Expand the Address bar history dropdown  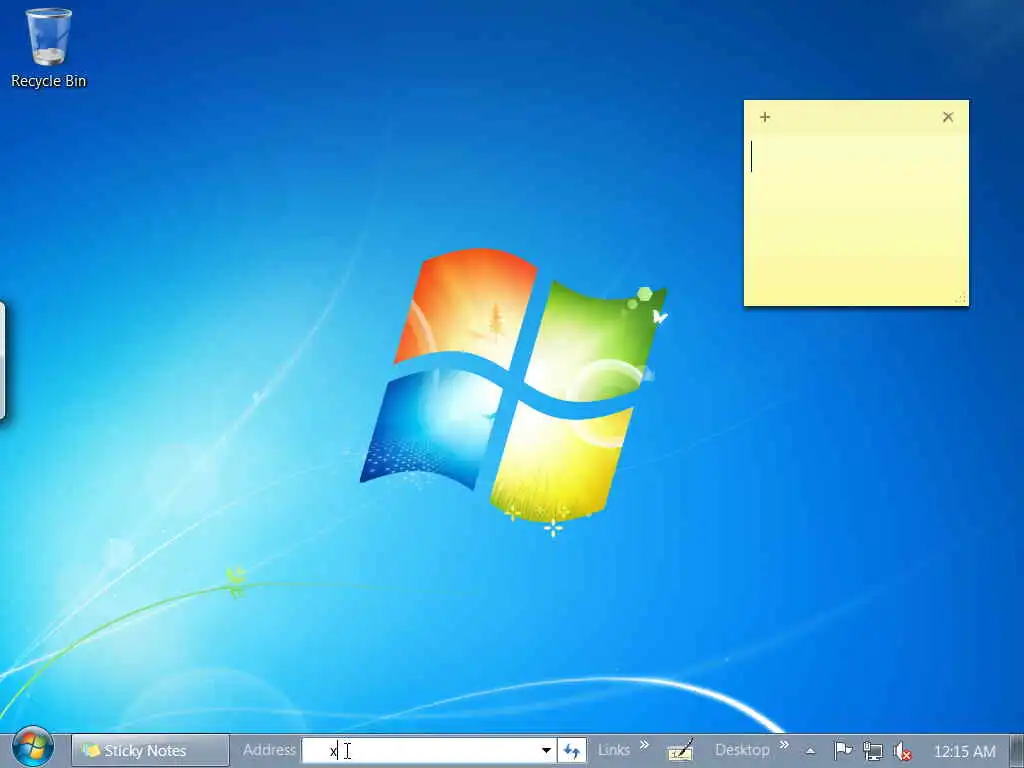point(546,751)
